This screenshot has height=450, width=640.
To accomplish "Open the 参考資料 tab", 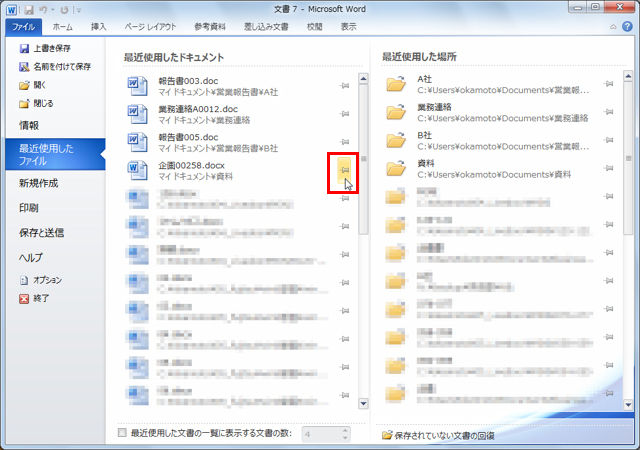I will point(210,27).
